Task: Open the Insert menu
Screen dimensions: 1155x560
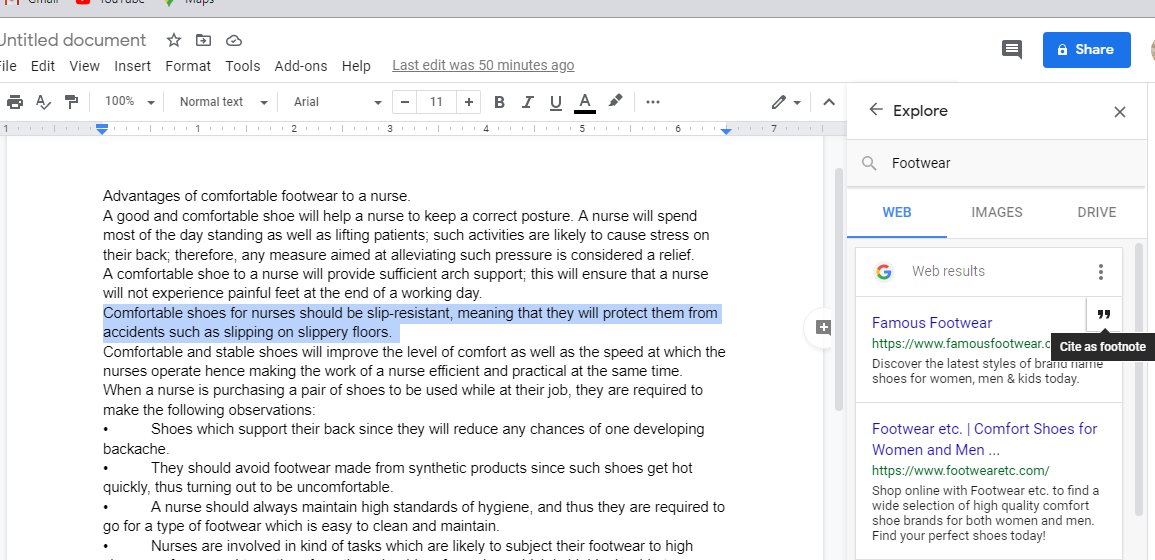Action: [133, 66]
